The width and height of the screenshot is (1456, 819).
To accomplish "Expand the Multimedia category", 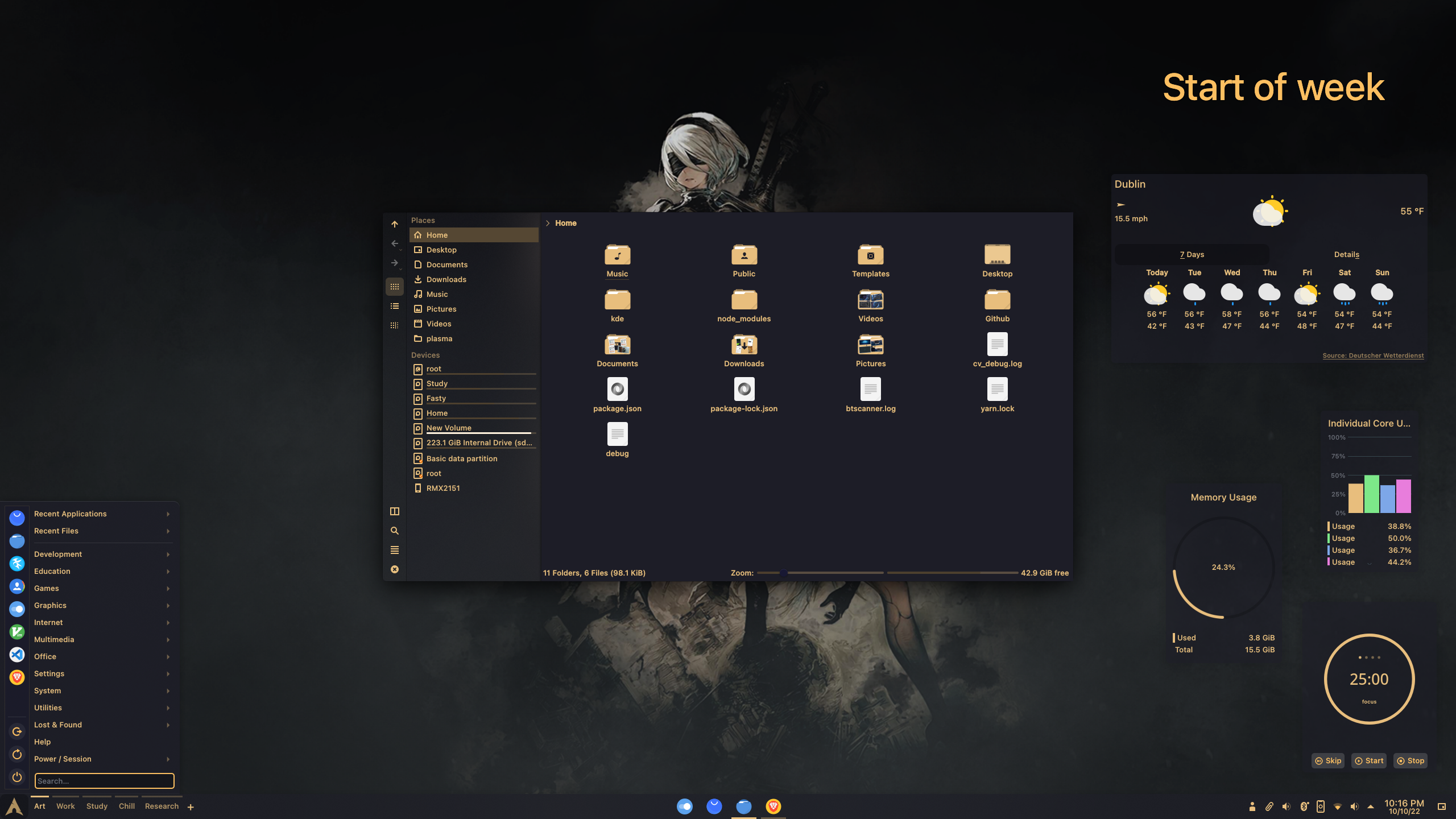I will 102,639.
